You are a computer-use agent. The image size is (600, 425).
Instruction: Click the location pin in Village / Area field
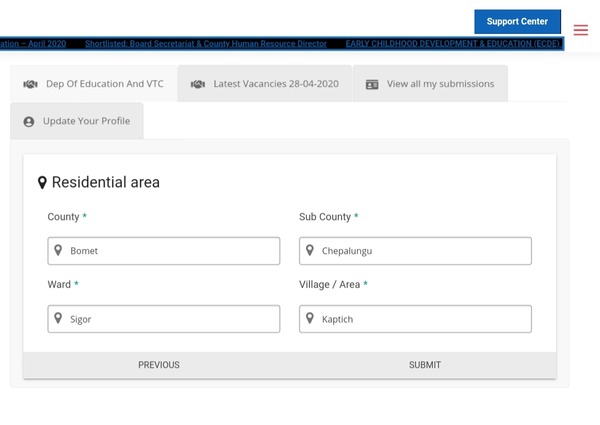click(x=311, y=319)
